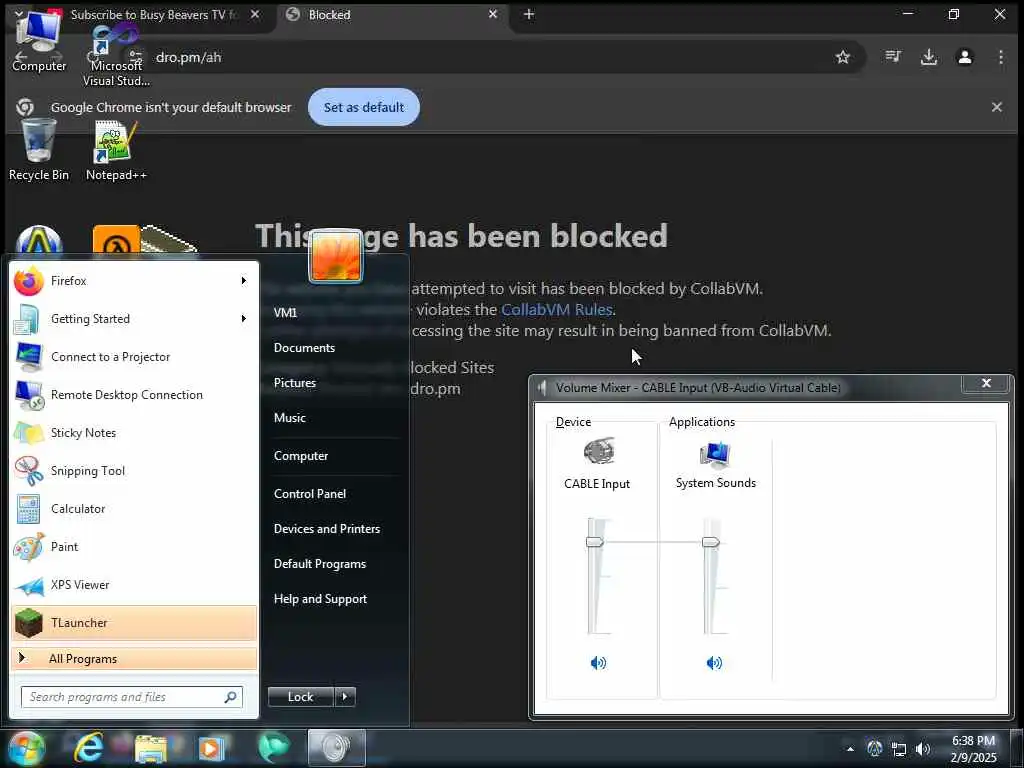The height and width of the screenshot is (768, 1024).
Task: Open Help and Support
Action: click(320, 599)
